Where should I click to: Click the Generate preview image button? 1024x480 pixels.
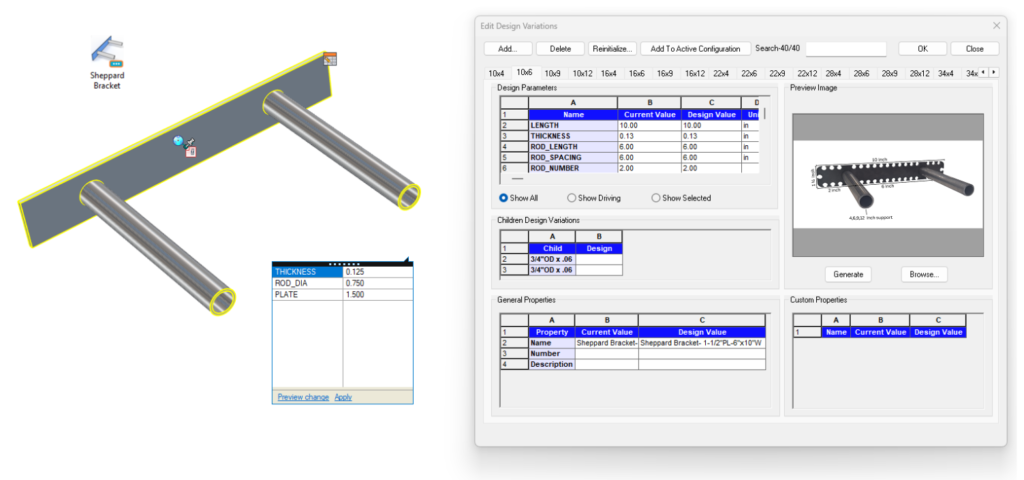click(848, 274)
